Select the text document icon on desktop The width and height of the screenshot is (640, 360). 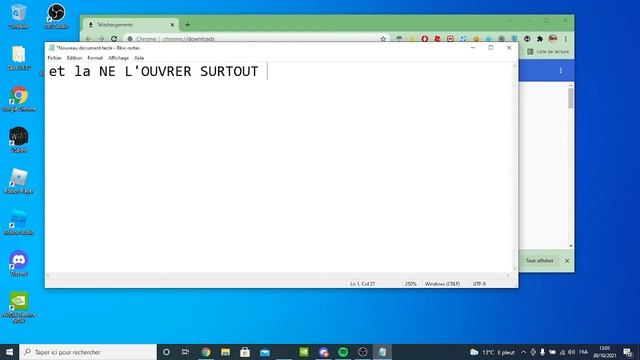click(19, 58)
